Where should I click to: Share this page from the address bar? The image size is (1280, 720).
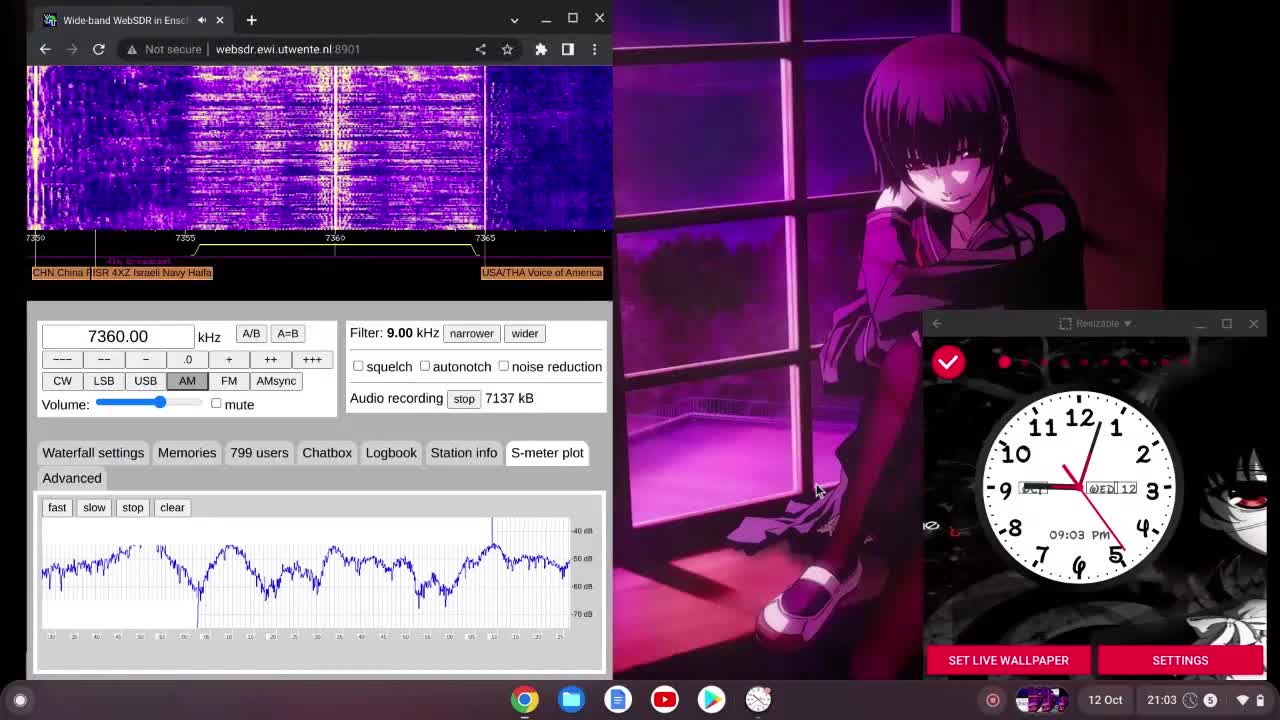[481, 49]
